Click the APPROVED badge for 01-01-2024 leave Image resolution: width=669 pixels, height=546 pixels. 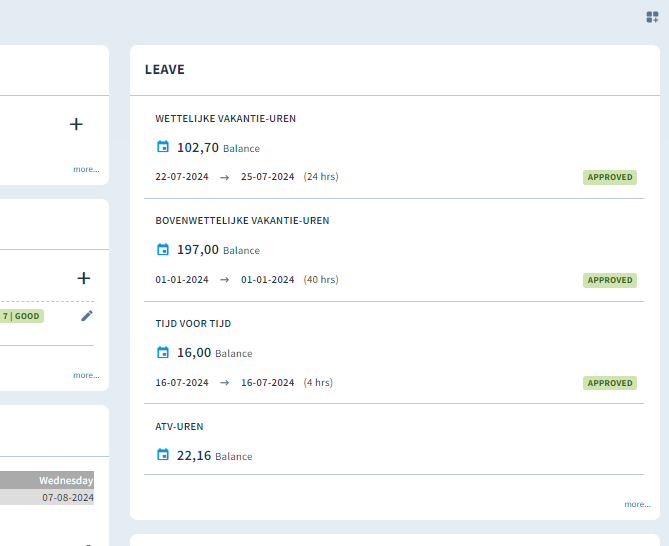coord(610,280)
